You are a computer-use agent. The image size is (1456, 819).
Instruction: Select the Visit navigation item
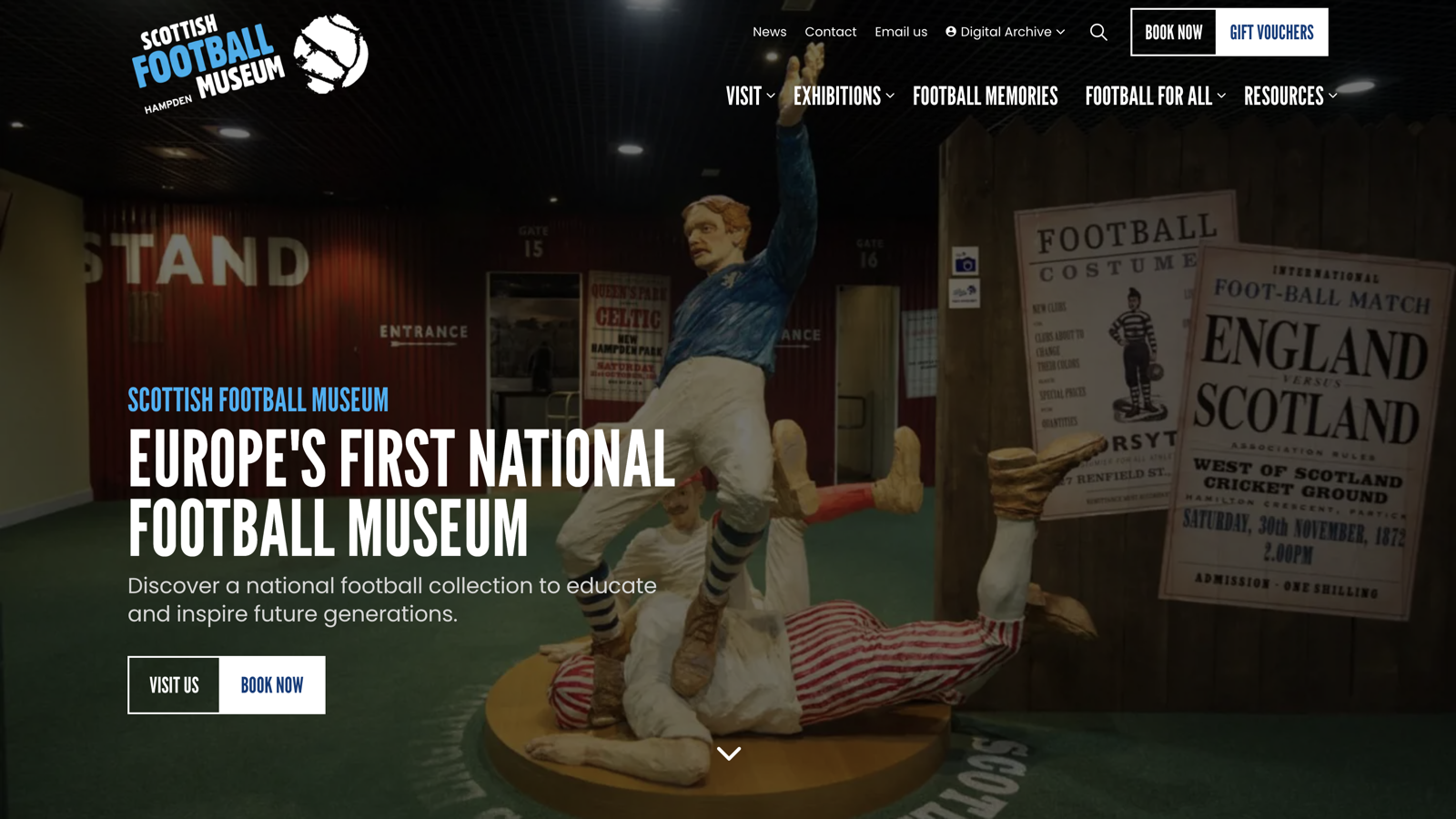tap(743, 96)
